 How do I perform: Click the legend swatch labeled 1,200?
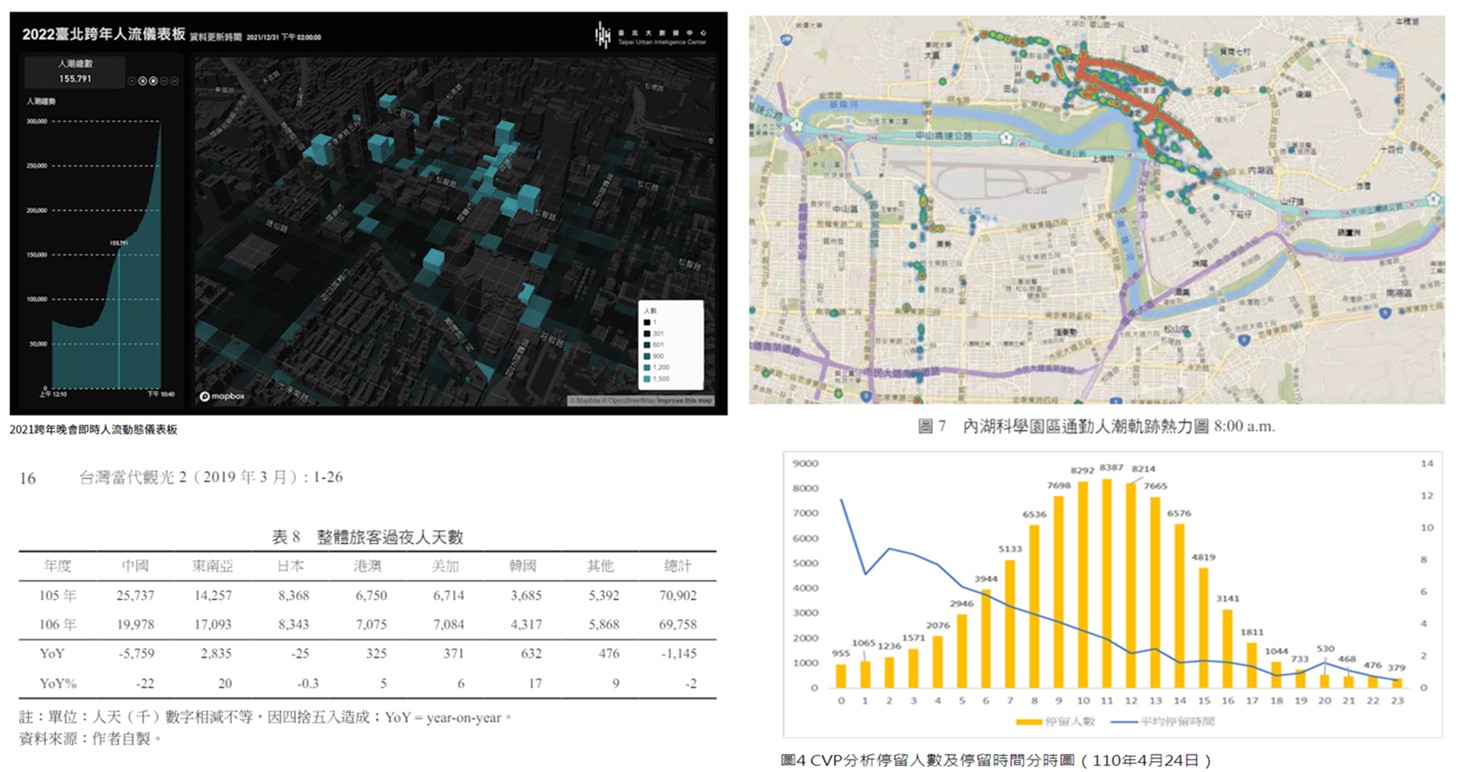coord(649,369)
